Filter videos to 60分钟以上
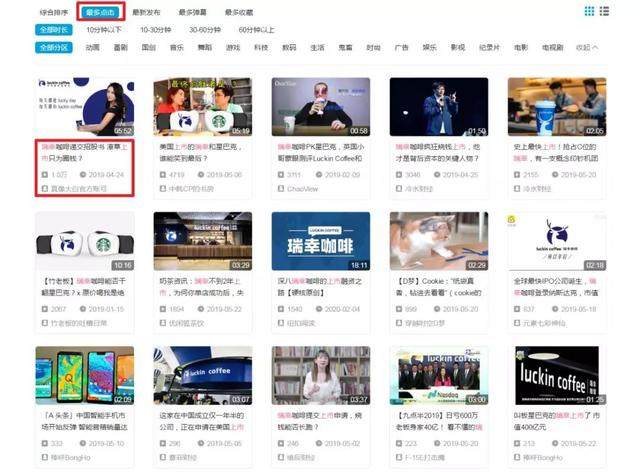This screenshot has width=640, height=472. click(x=256, y=30)
